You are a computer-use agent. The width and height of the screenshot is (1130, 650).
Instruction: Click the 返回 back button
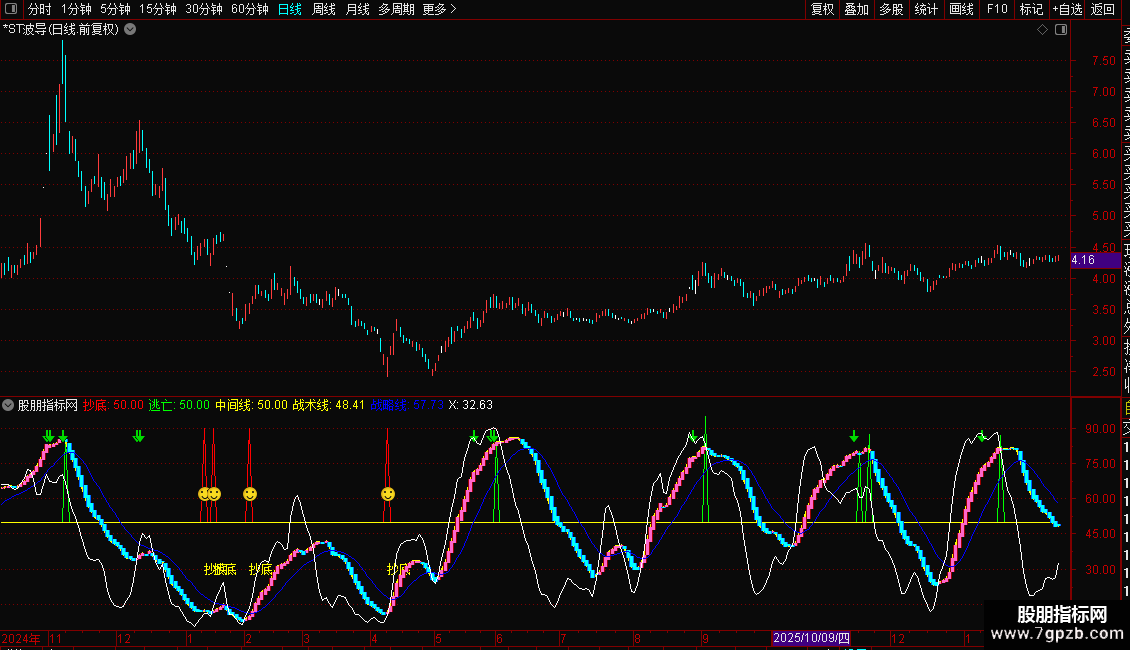pos(1103,9)
